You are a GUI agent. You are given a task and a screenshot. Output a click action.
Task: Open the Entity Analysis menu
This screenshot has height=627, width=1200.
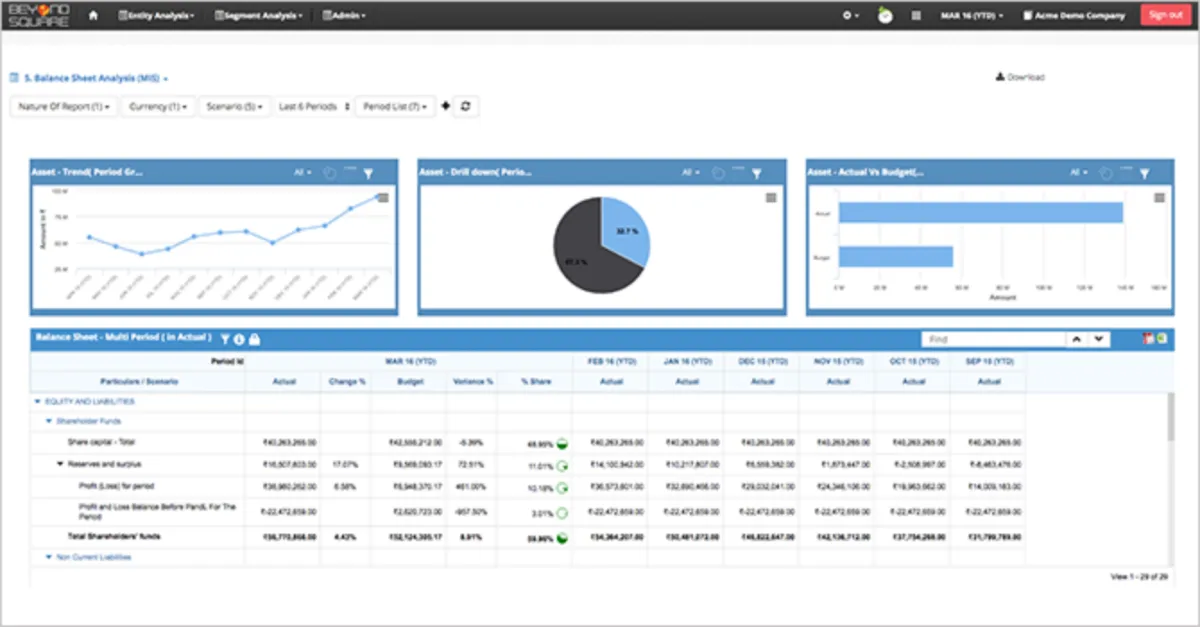(156, 15)
